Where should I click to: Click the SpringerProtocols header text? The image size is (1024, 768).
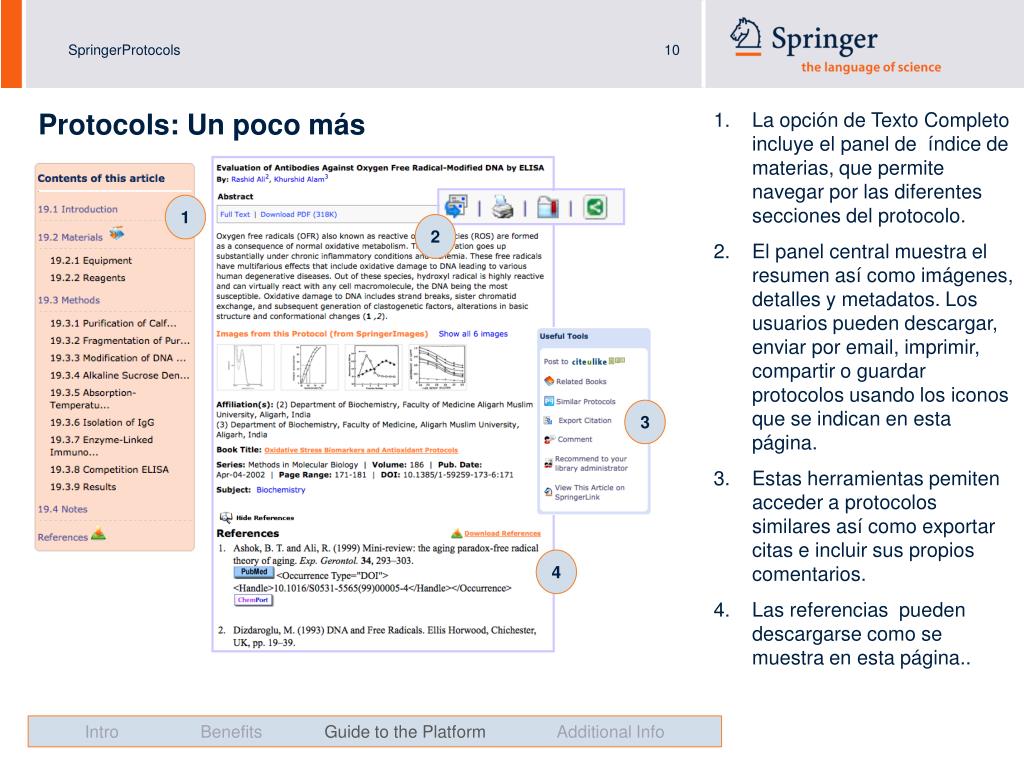124,50
